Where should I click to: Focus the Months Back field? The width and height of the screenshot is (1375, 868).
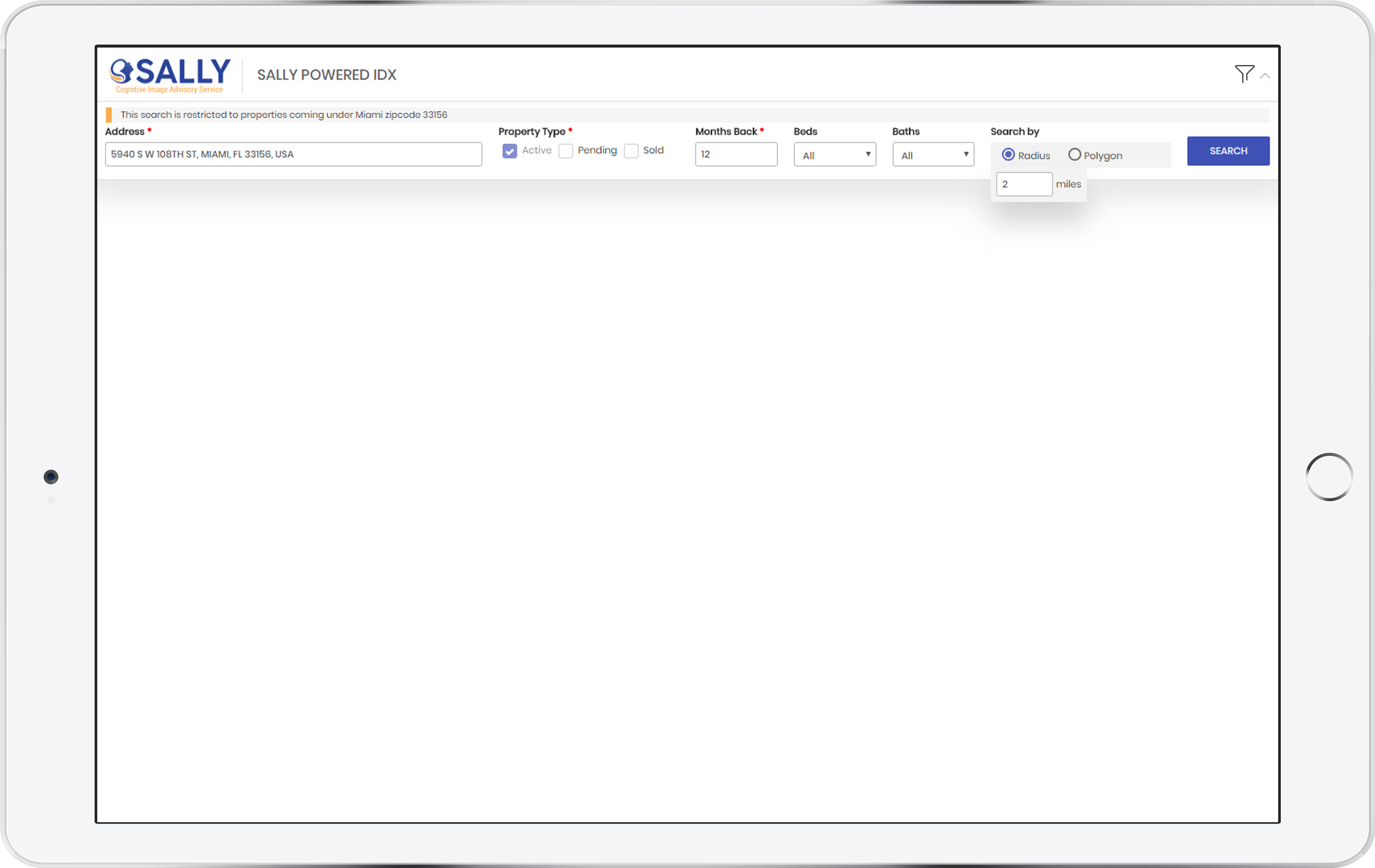coord(735,154)
